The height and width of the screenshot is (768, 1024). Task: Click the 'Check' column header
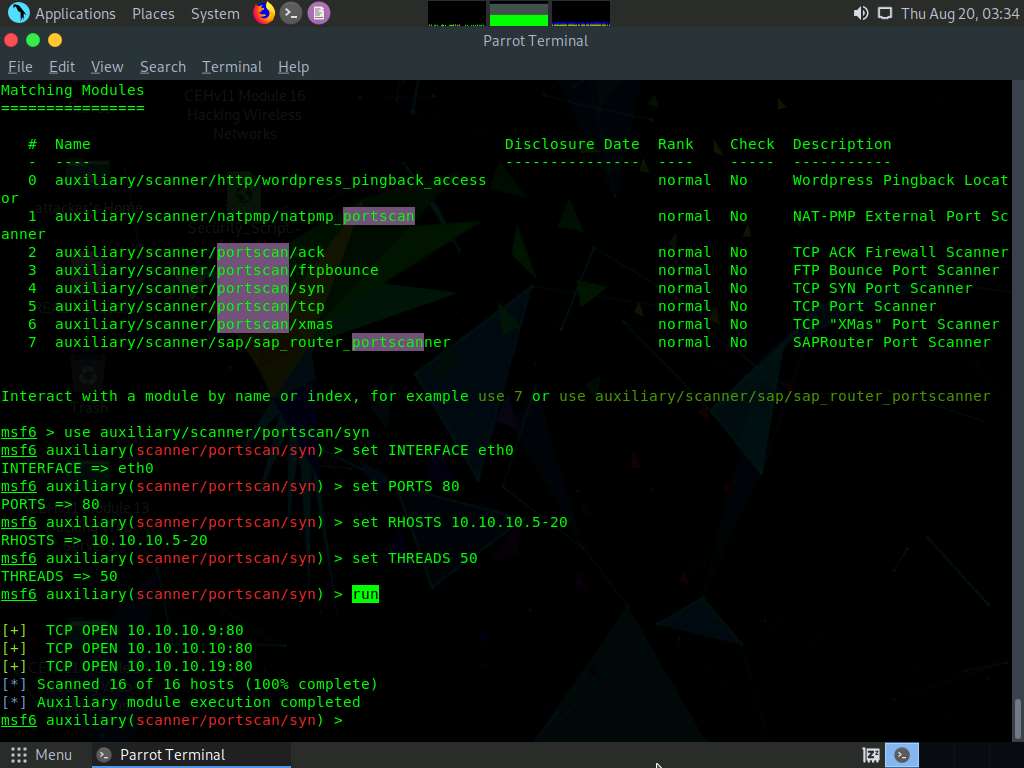click(752, 144)
